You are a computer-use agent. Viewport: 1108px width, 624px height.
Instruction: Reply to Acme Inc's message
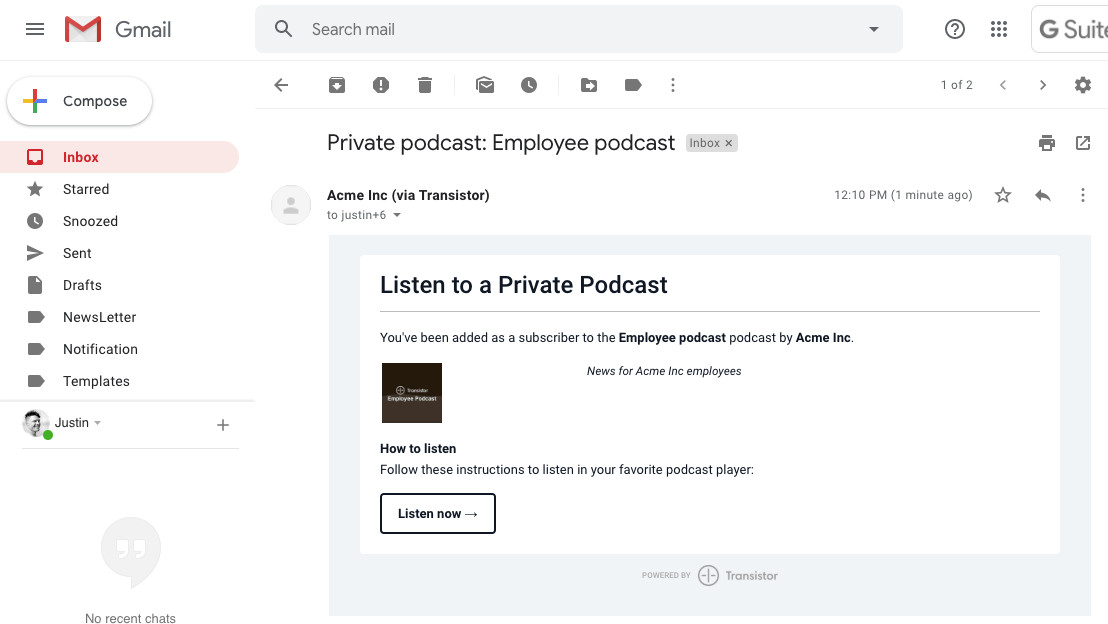(1042, 195)
